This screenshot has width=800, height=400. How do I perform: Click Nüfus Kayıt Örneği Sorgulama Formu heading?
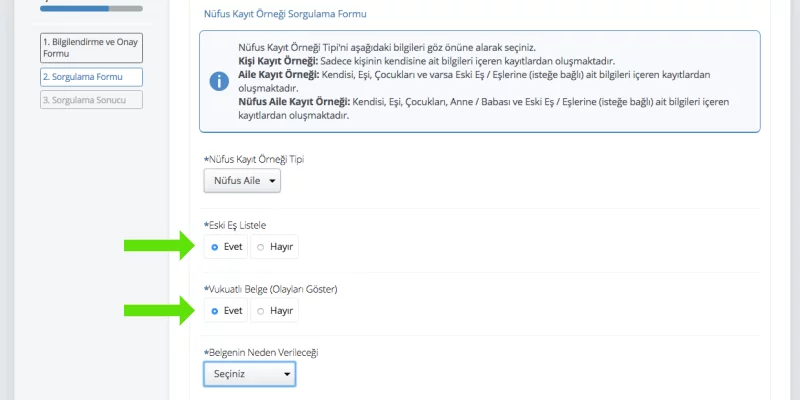pos(285,14)
